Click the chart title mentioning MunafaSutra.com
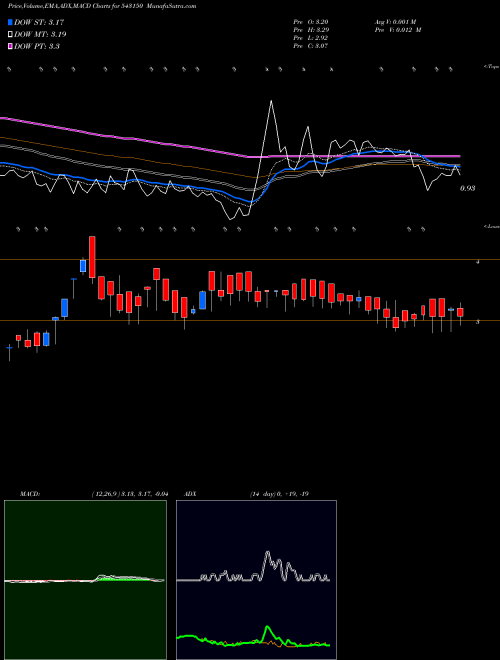Screen dimensions: 500x660 (102, 6)
